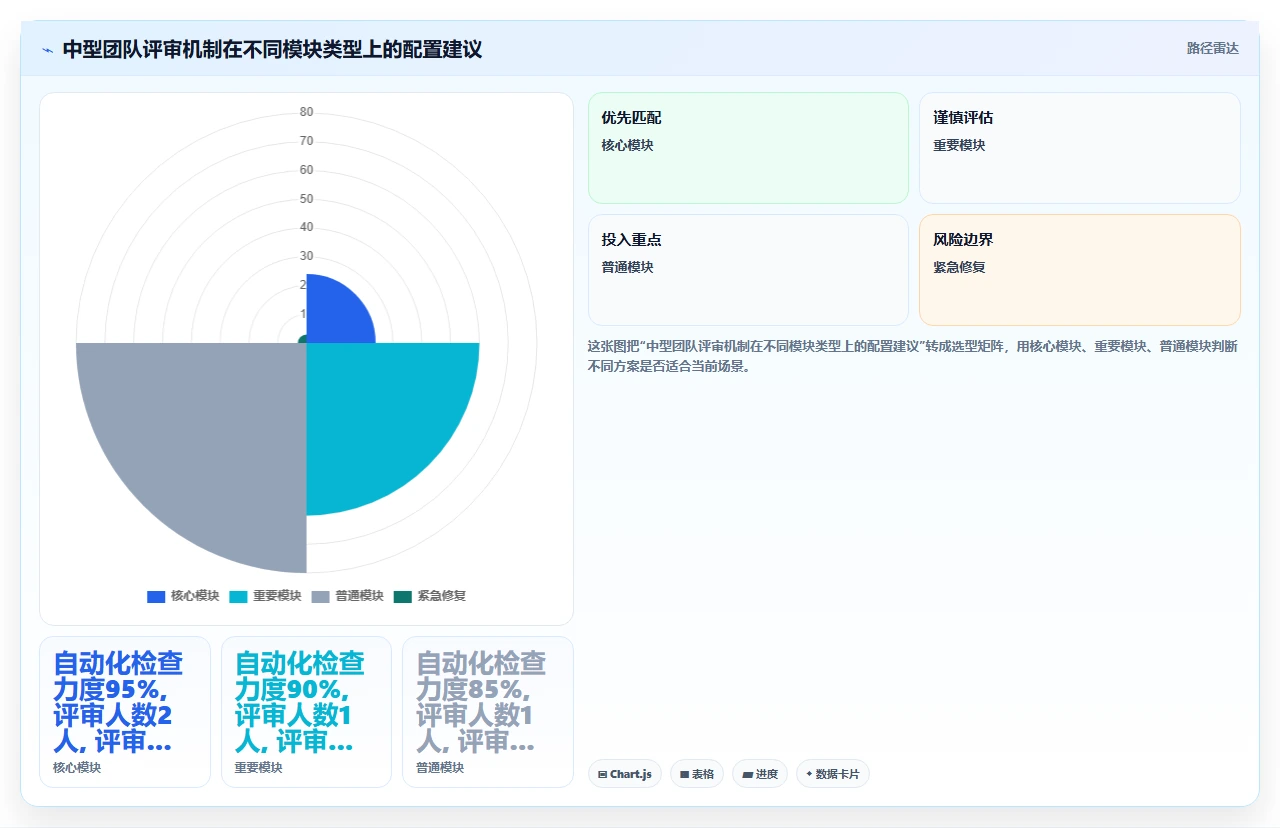The height and width of the screenshot is (828, 1280).
Task: Click the blue 核心模块 polar chart segment
Action: [335, 315]
